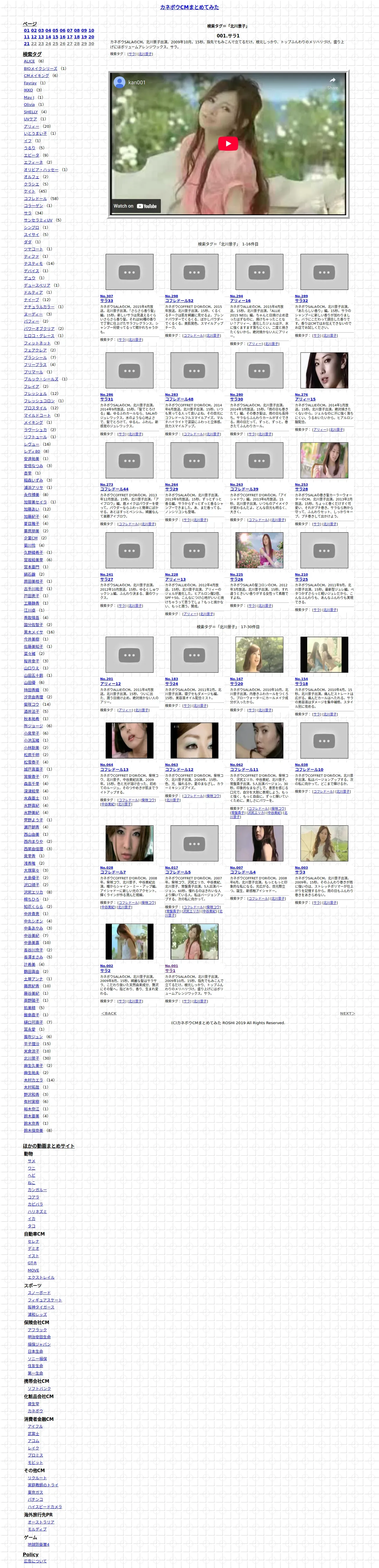Open video placeholder above No.294 アリィー16
The image size is (379, 1568).
(259, 272)
